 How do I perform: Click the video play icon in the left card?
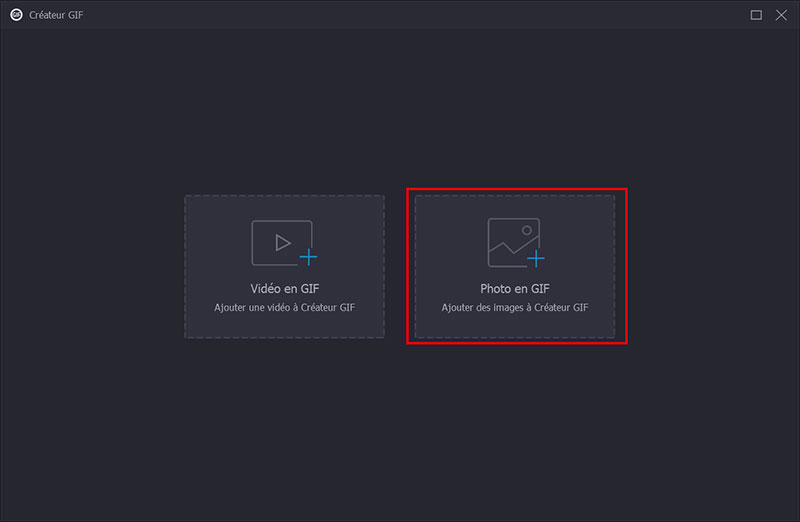pyautogui.click(x=282, y=241)
